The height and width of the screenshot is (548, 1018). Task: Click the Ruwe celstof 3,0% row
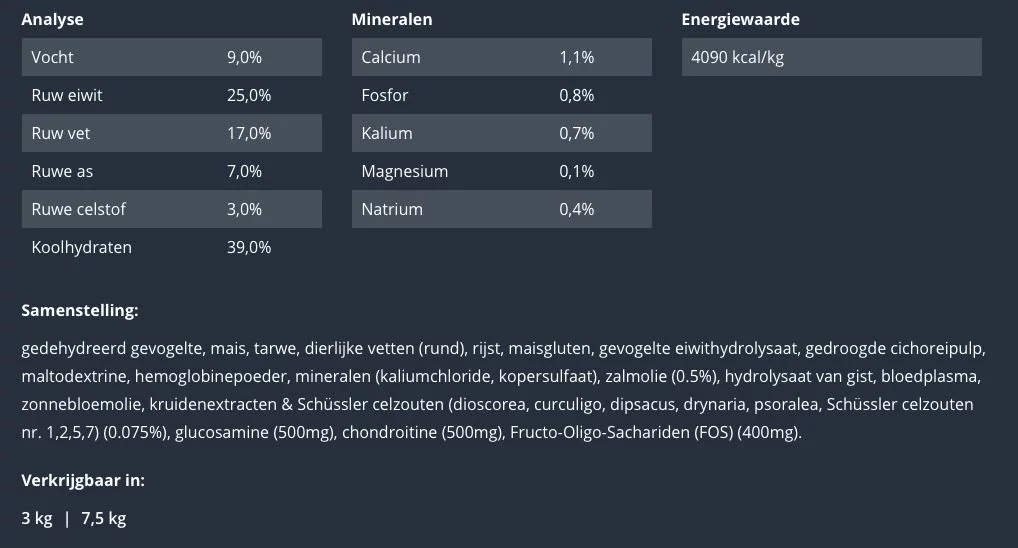tap(171, 209)
